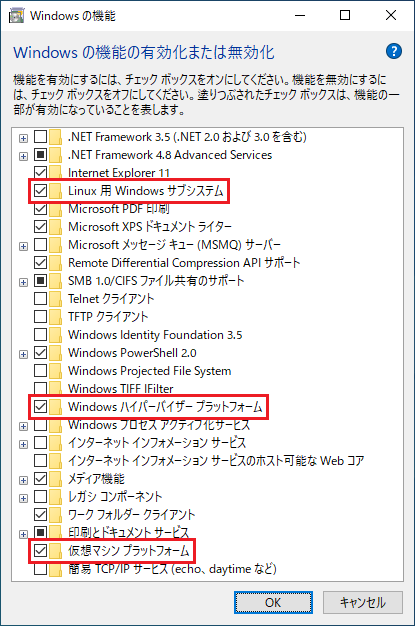Select the Windows PowerShell 2.0 label

132,353
